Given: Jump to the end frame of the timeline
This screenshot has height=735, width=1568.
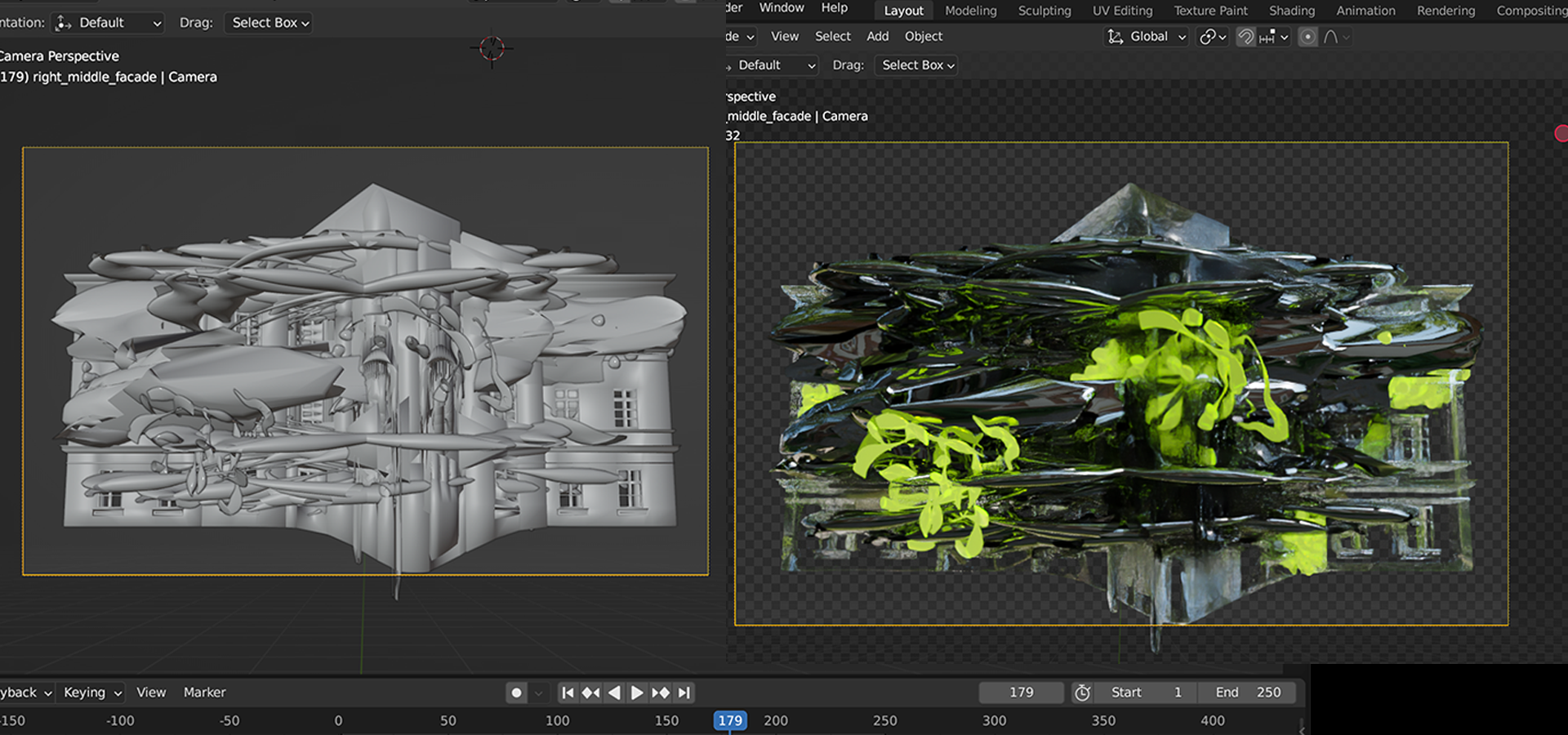Looking at the screenshot, I should pyautogui.click(x=684, y=693).
